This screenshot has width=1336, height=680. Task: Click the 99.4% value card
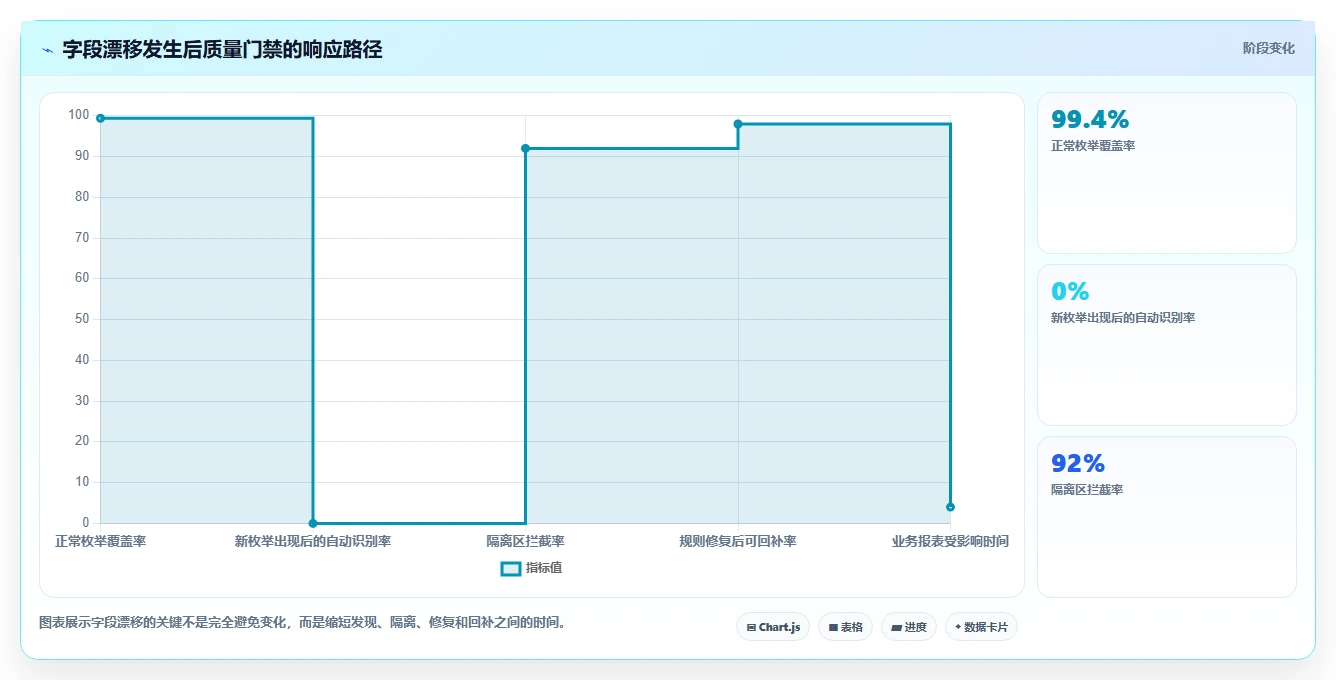(x=1166, y=173)
